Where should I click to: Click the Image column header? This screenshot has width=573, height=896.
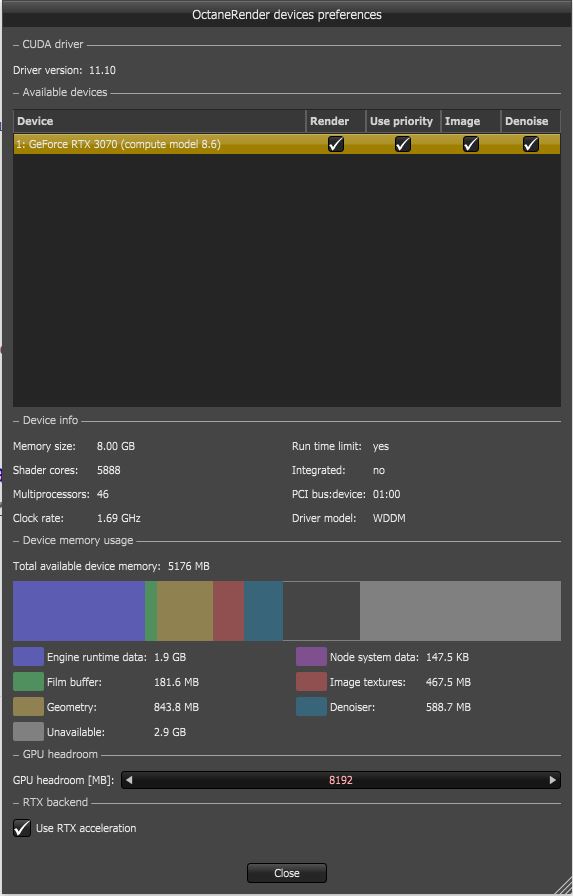471,121
